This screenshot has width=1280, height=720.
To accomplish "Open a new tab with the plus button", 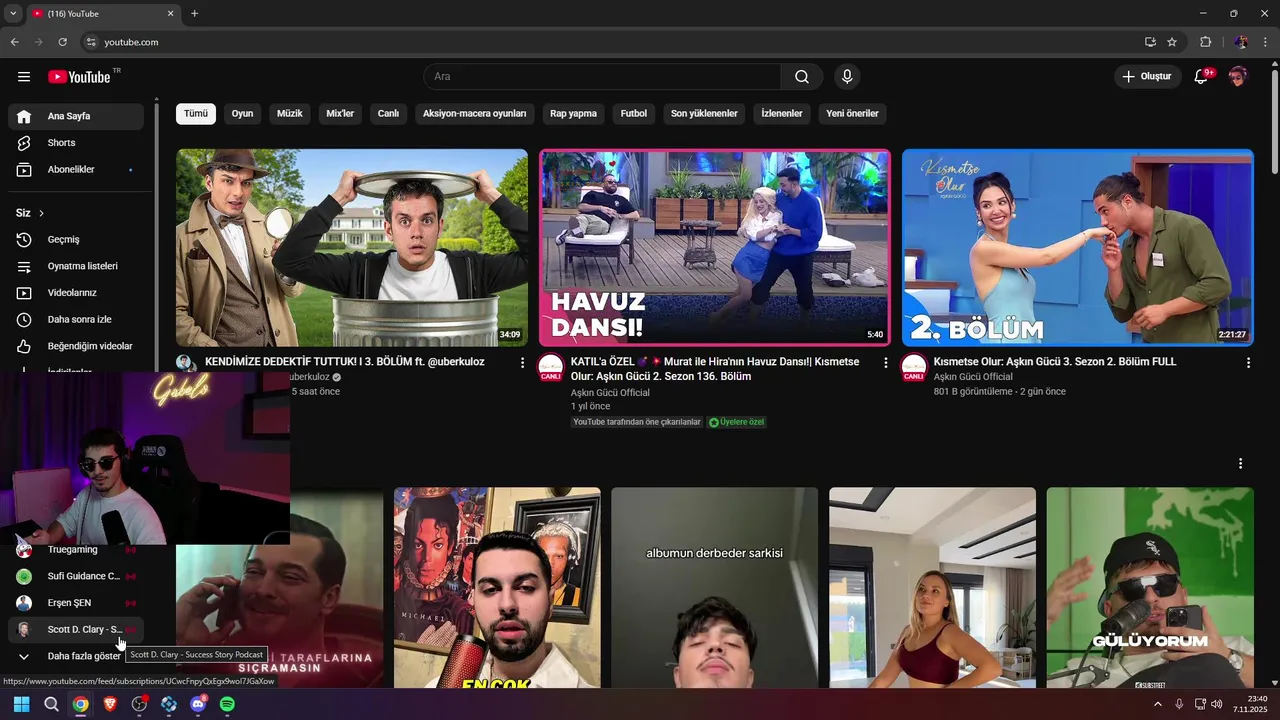I will (x=194, y=14).
